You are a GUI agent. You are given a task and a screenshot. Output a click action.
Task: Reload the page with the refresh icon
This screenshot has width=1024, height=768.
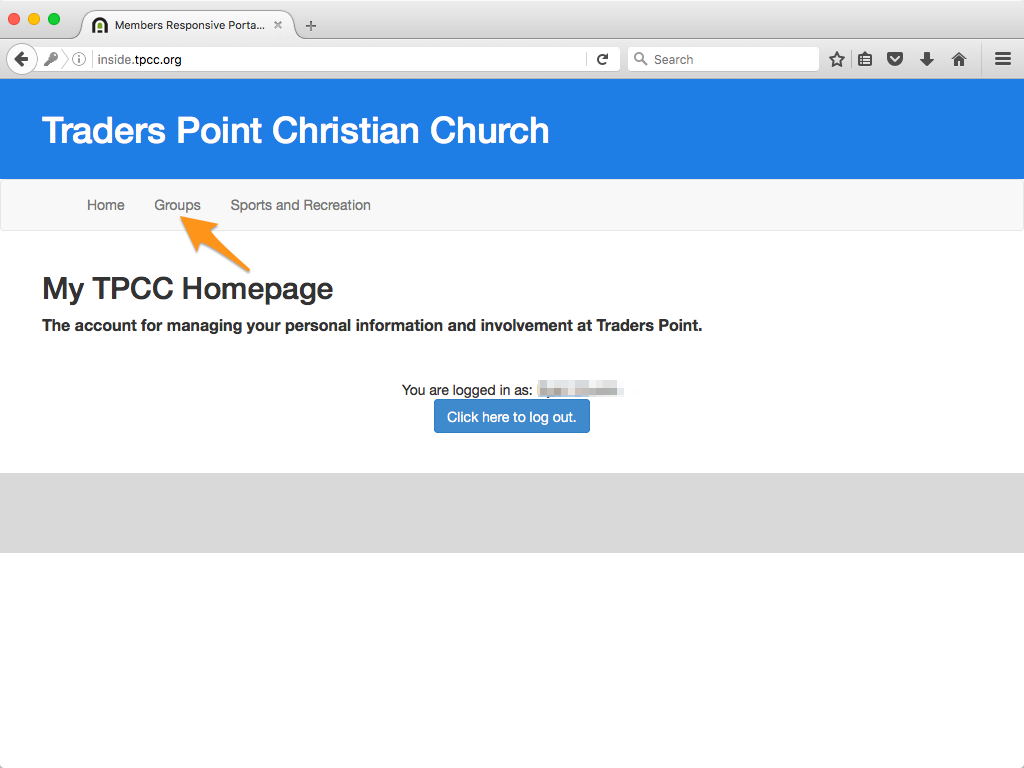603,59
